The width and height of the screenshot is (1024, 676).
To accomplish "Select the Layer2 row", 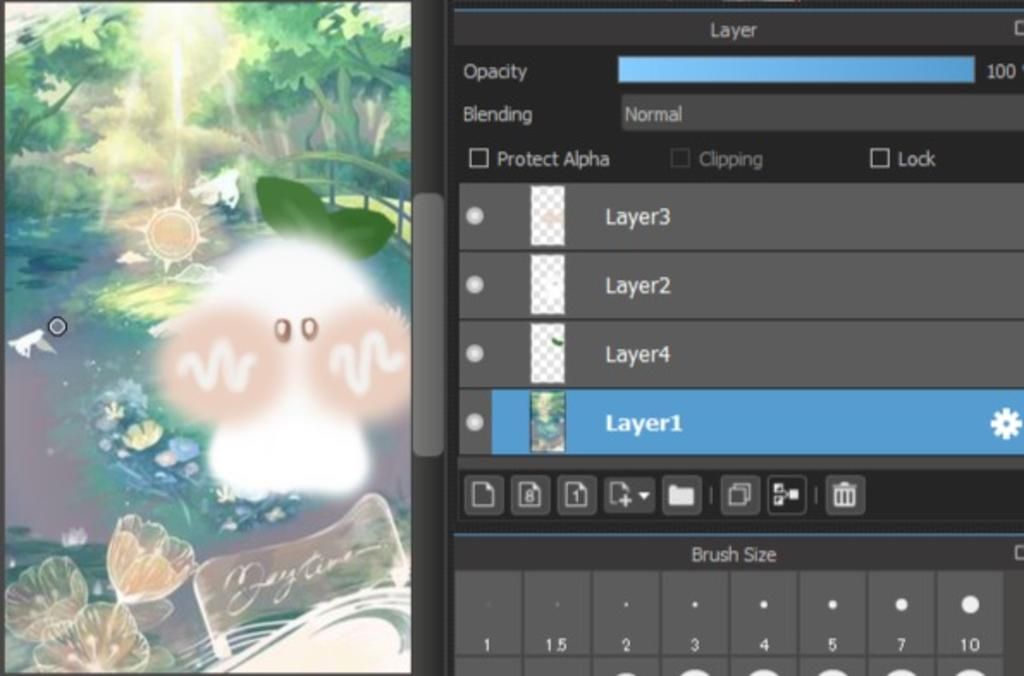I will point(741,285).
